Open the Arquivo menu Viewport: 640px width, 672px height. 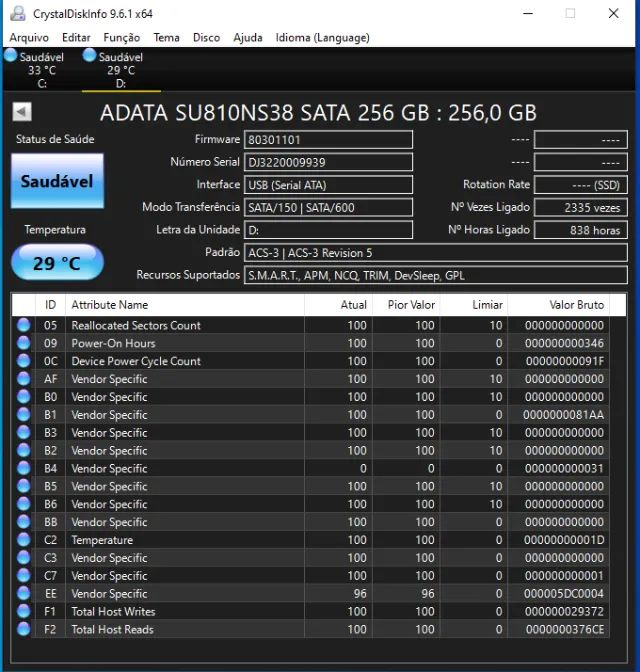click(29, 38)
